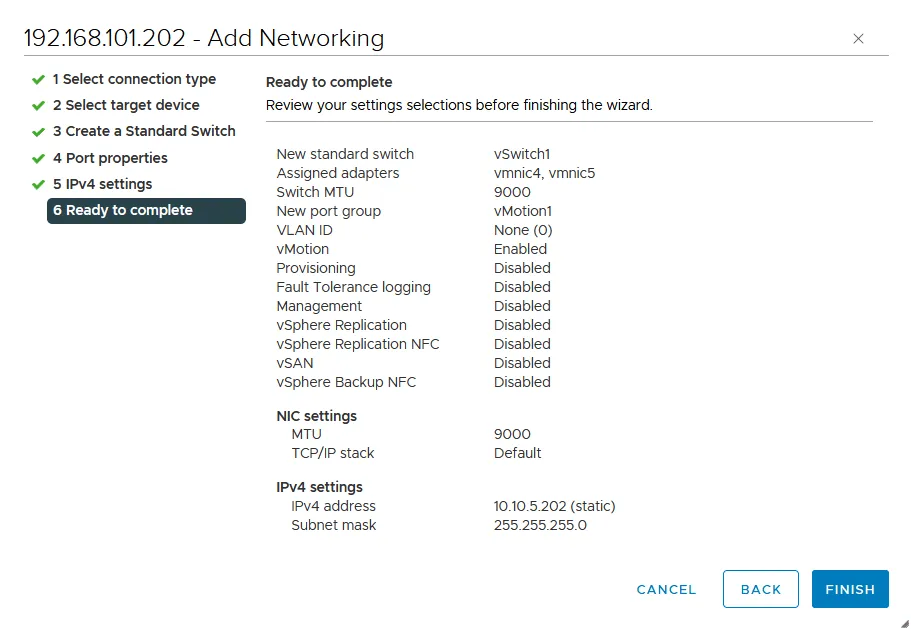Click CANCEL to abort the wizard
The width and height of the screenshot is (911, 631).
tap(666, 589)
